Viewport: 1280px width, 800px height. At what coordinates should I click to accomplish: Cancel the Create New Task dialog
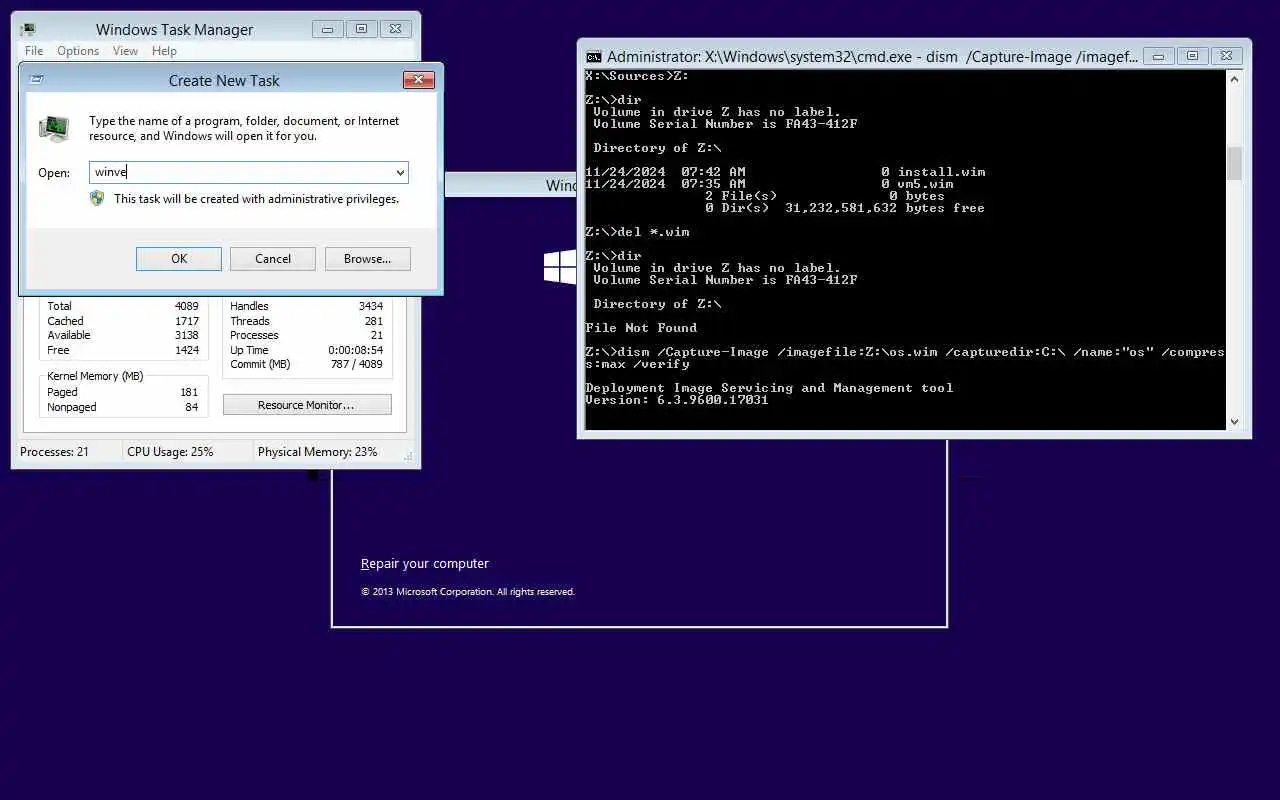click(273, 259)
